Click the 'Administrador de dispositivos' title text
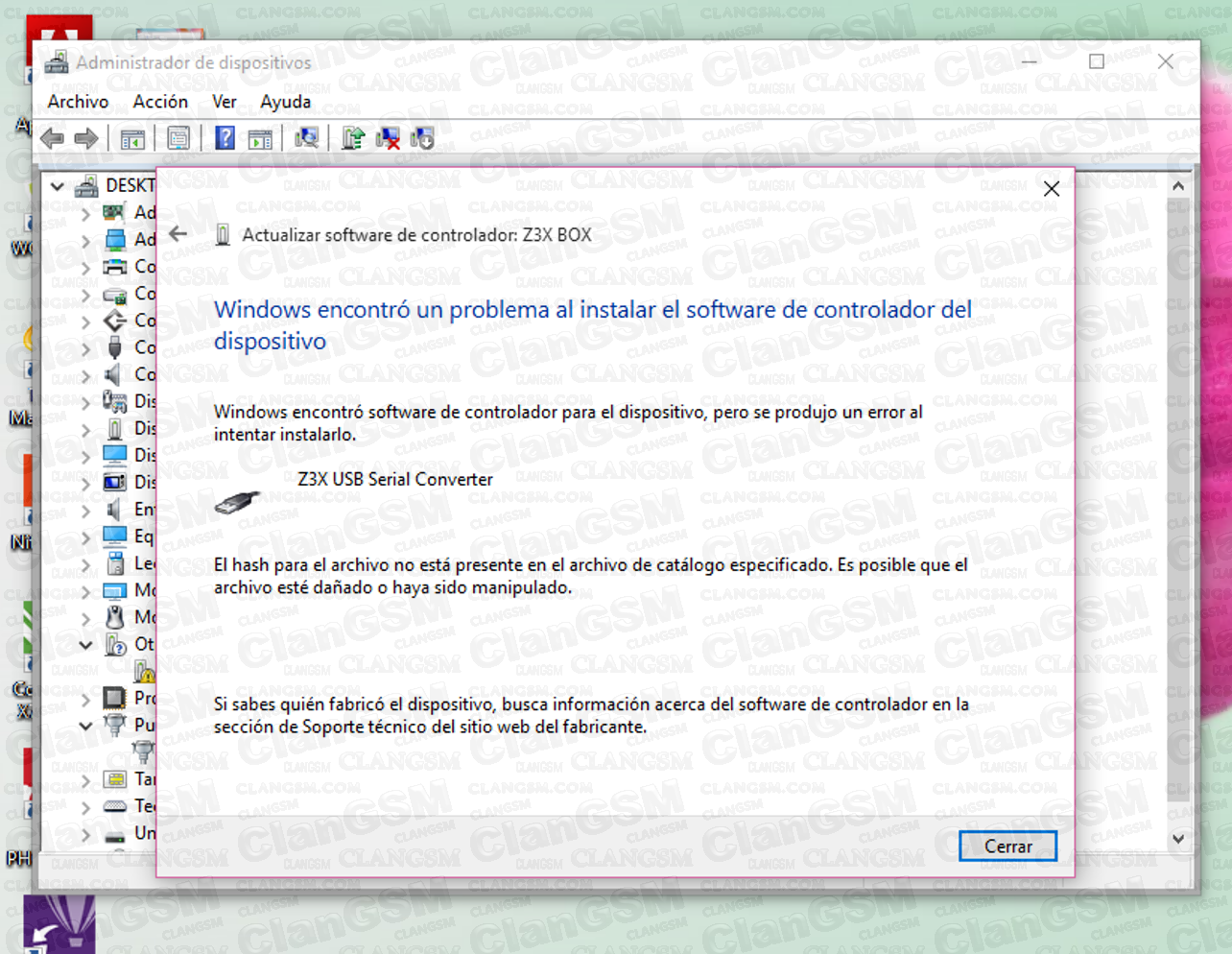 (x=194, y=62)
